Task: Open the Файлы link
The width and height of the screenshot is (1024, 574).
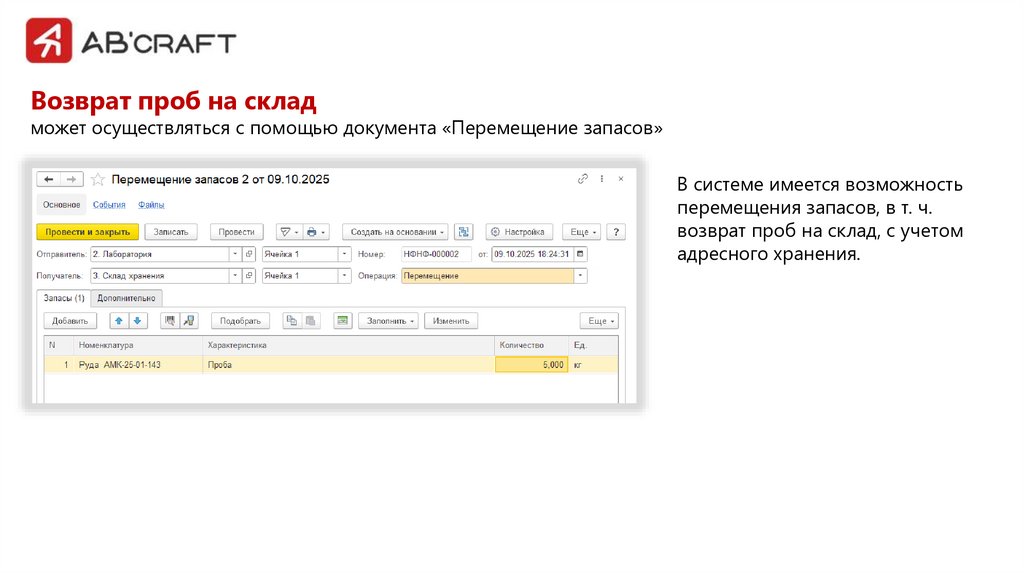Action: 151,204
